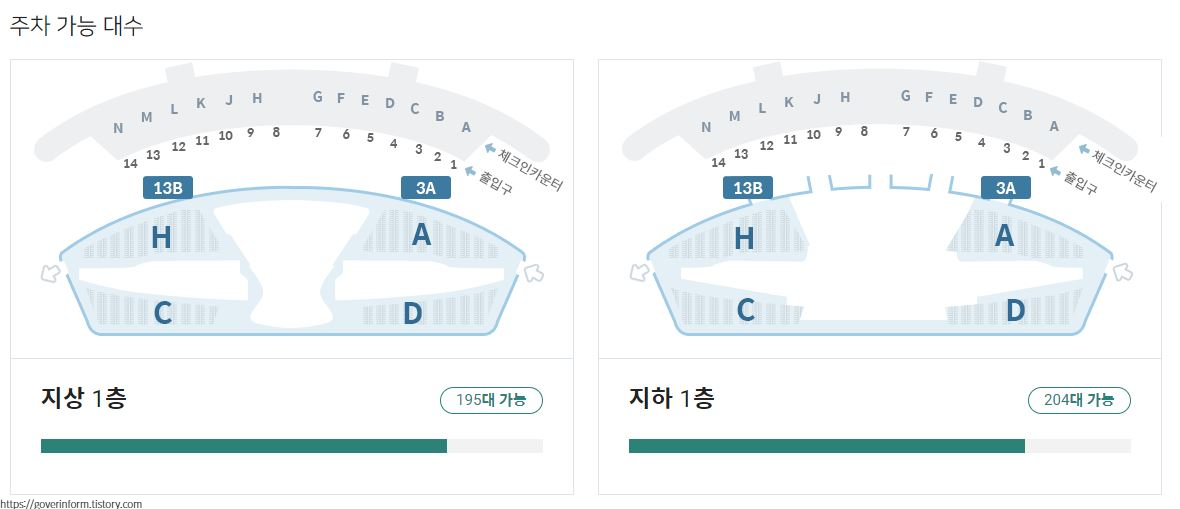Click the right exit arrow on the 지상 1층 map
Screen dimensions: 1180x509
[x=534, y=273]
